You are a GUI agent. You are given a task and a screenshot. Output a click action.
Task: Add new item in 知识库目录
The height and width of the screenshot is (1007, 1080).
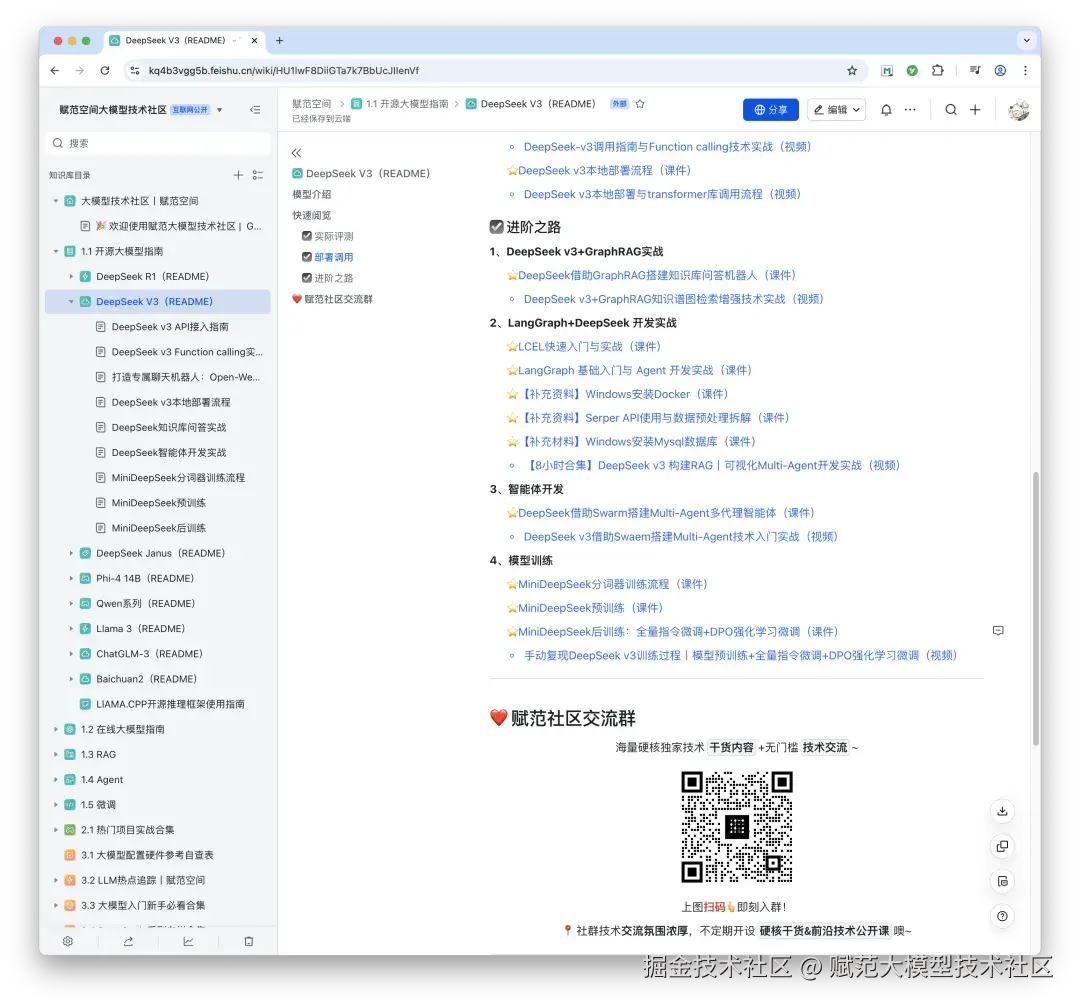click(238, 175)
